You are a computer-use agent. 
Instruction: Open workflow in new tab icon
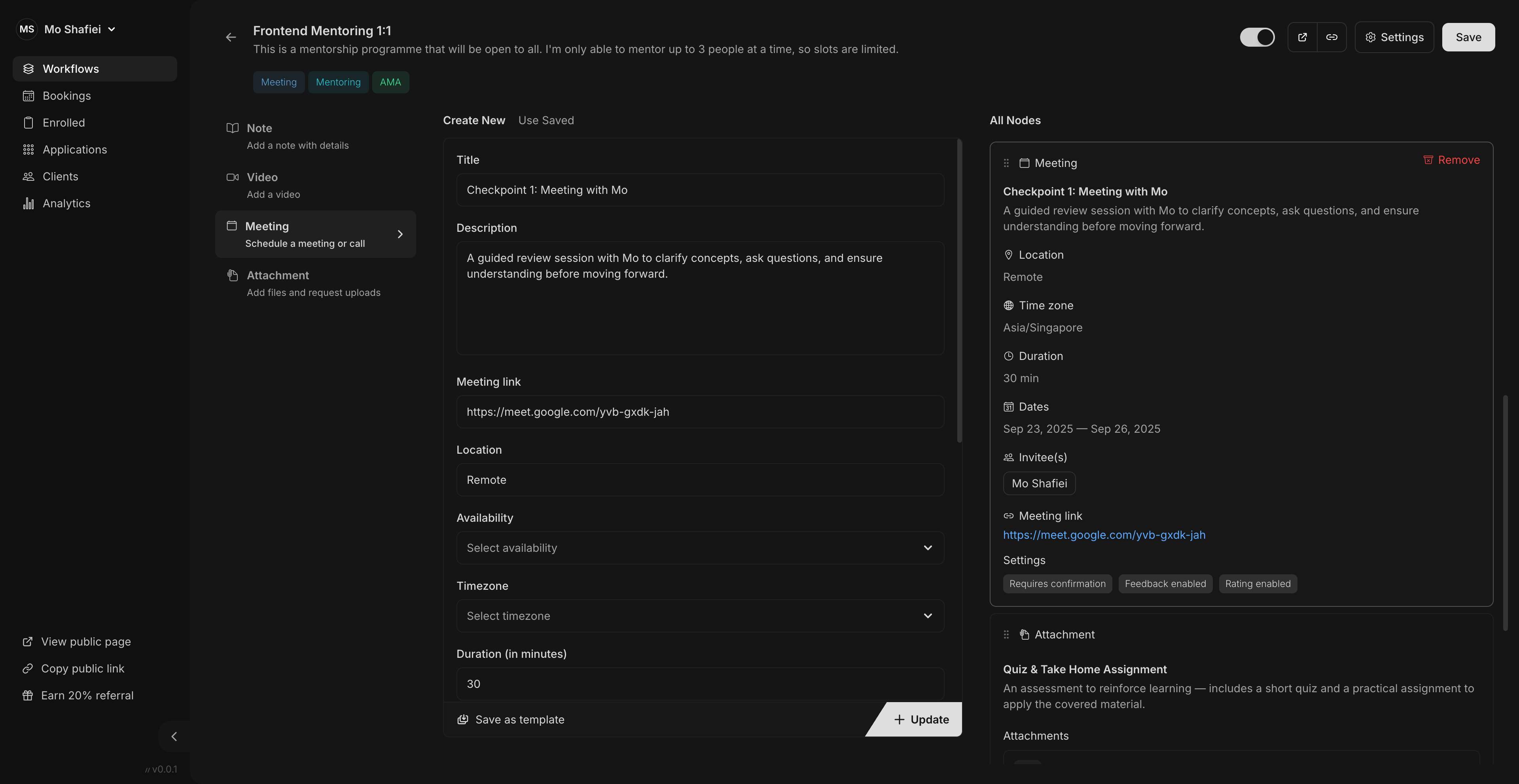click(1302, 37)
